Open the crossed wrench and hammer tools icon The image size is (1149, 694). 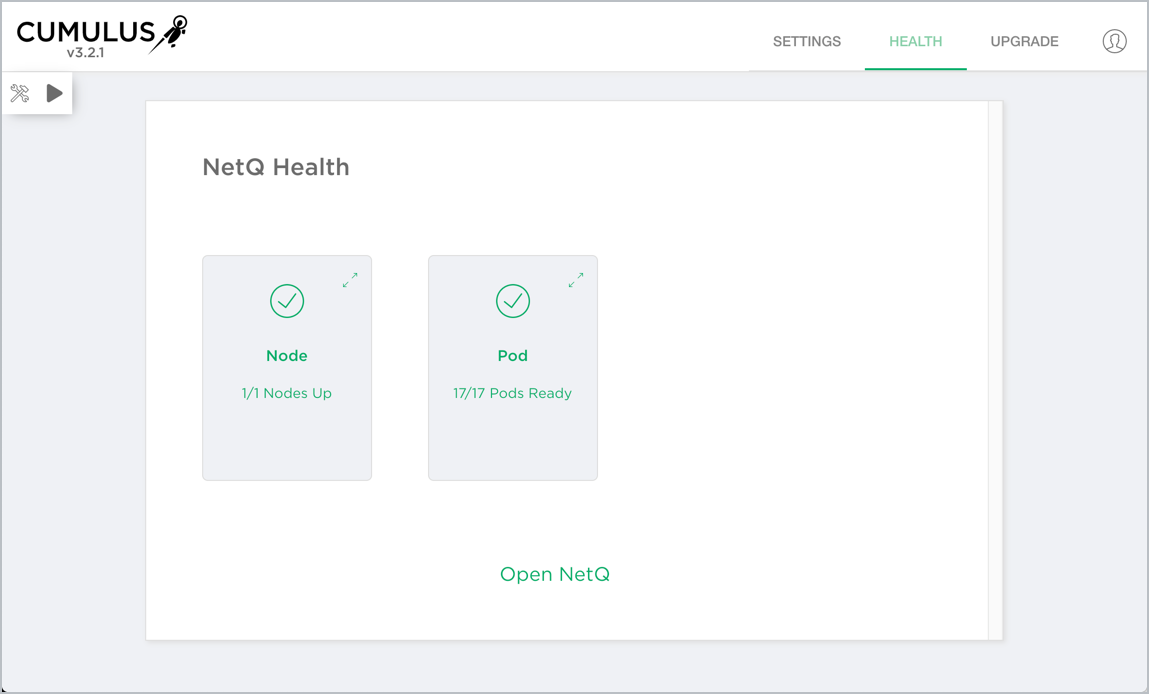(x=22, y=92)
